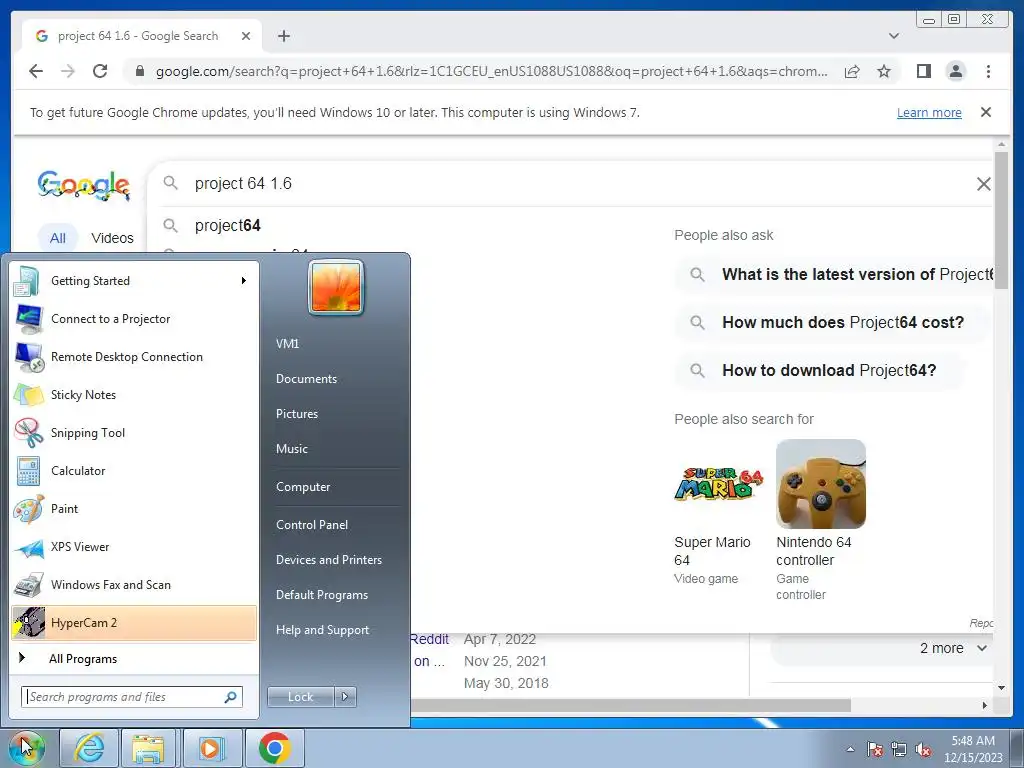Open VM1 user folder

(287, 344)
